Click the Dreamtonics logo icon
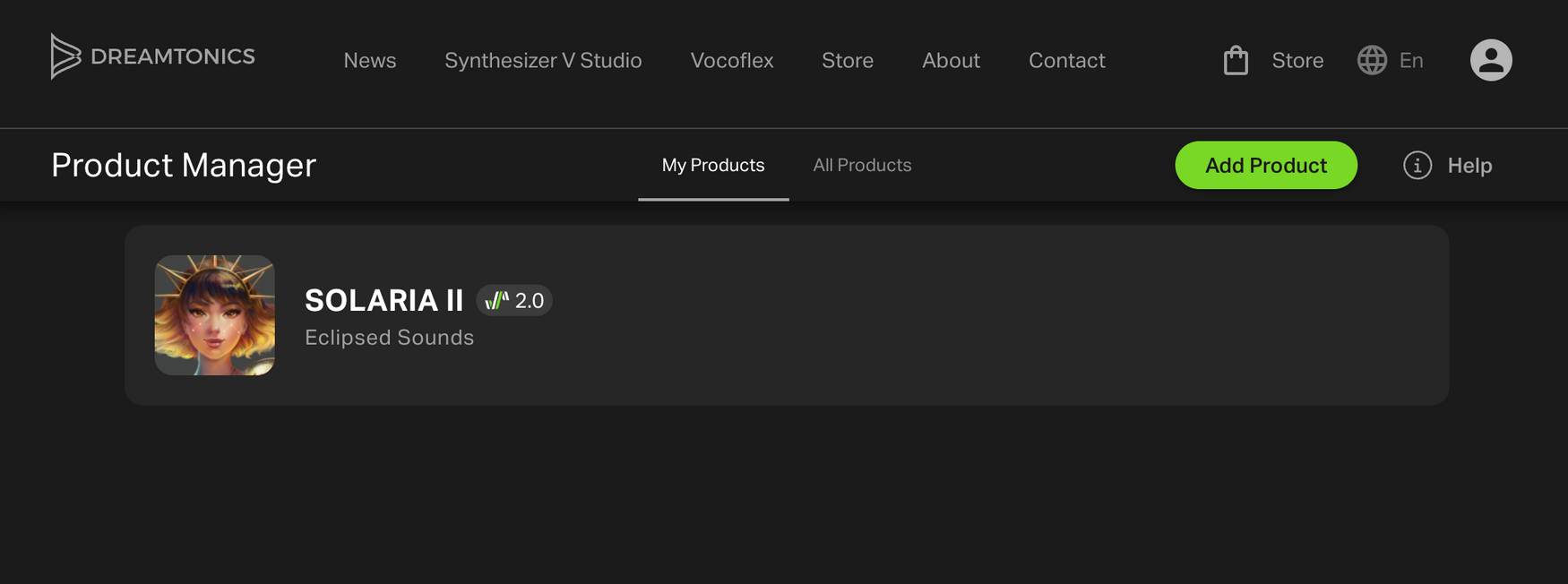Screen dimensions: 1568x584 click(65, 56)
